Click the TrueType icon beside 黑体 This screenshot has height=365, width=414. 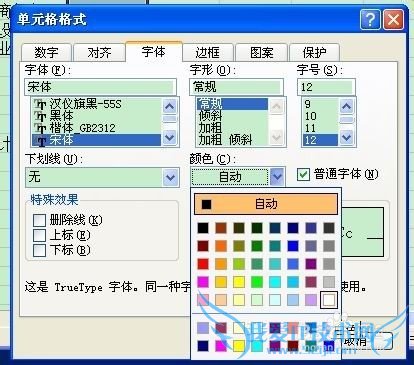point(41,117)
